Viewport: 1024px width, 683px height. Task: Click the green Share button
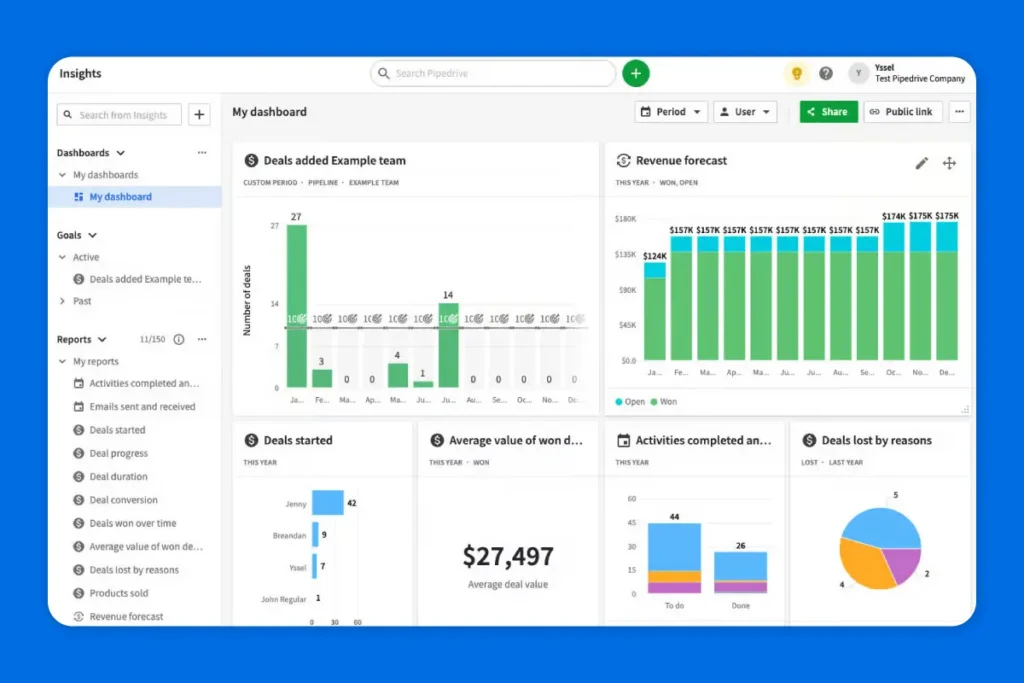point(828,112)
